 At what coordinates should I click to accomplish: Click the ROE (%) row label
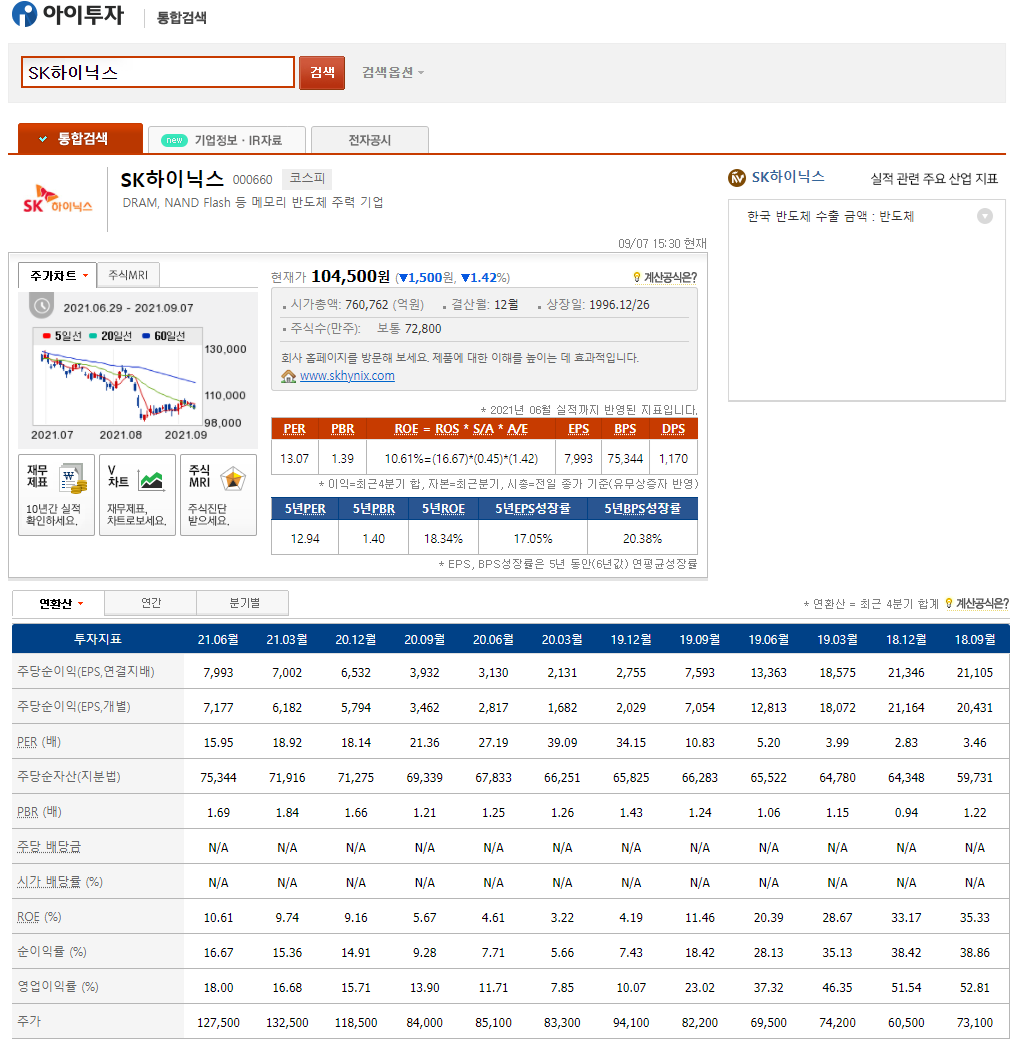[x=39, y=917]
